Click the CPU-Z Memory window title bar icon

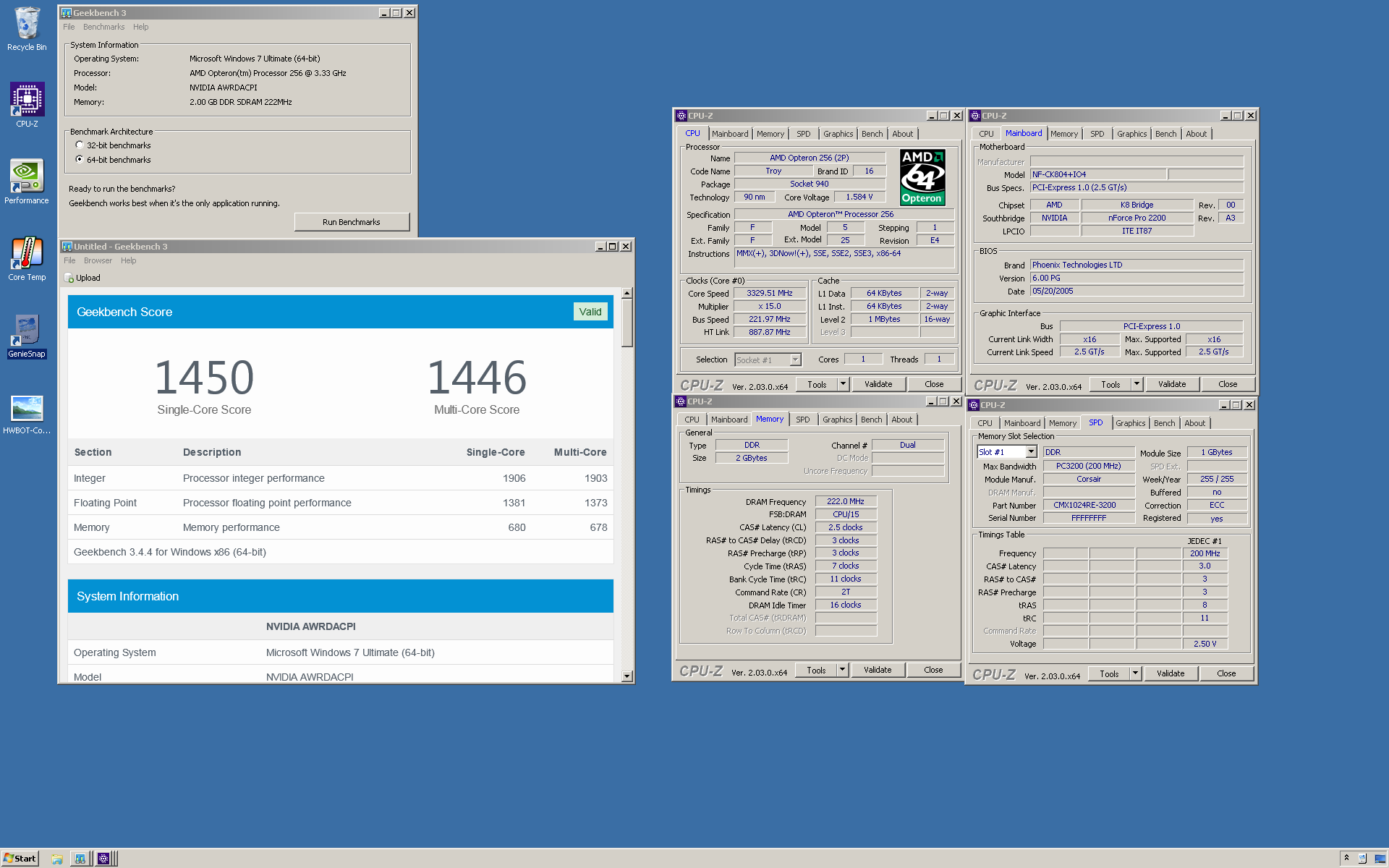pos(681,401)
